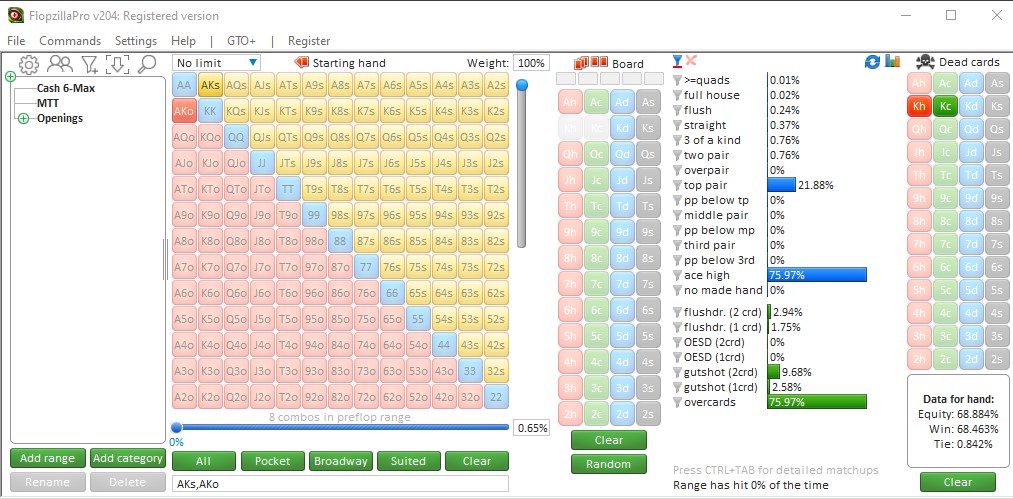Click the horizontal range percentage slider handle
The image size is (1013, 499).
coord(176,428)
